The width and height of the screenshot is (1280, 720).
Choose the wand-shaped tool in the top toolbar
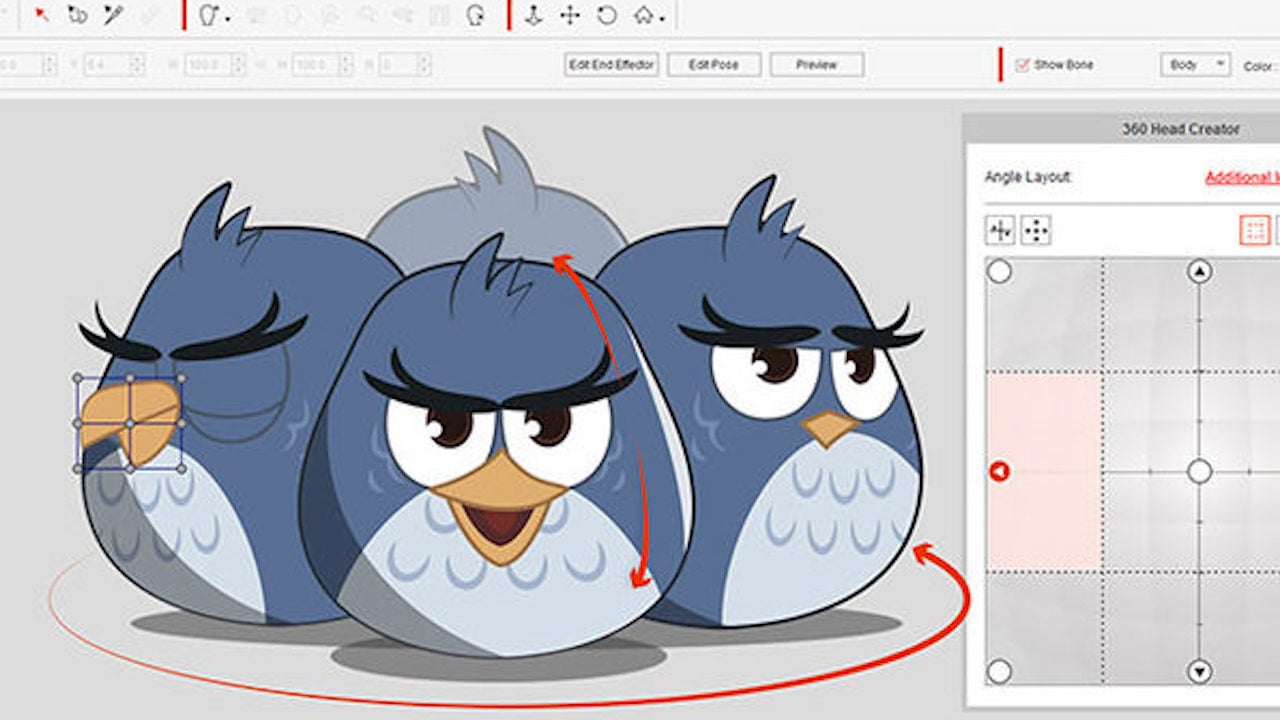pos(112,15)
